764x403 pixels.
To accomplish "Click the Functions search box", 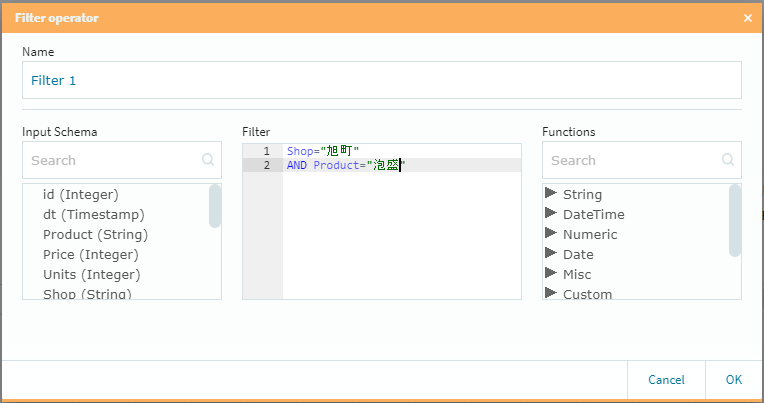I will click(642, 160).
